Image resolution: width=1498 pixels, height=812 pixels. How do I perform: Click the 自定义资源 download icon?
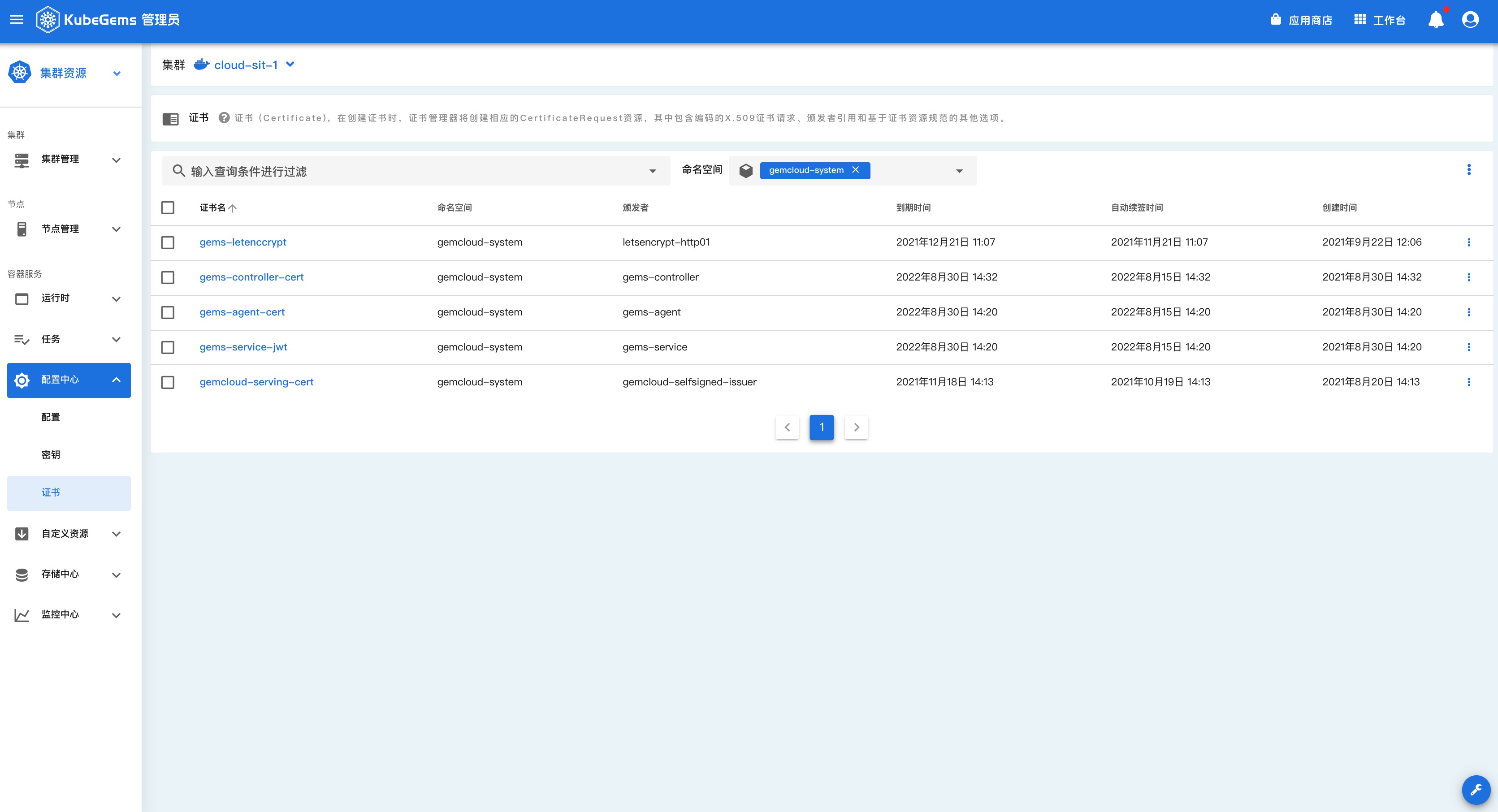coord(22,534)
